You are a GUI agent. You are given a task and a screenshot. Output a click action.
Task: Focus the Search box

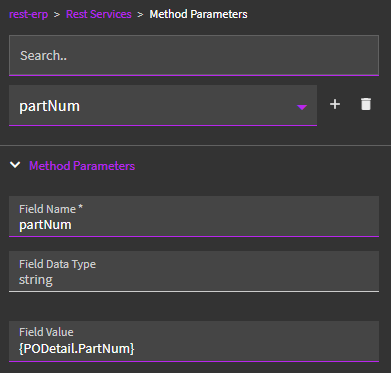click(x=194, y=55)
